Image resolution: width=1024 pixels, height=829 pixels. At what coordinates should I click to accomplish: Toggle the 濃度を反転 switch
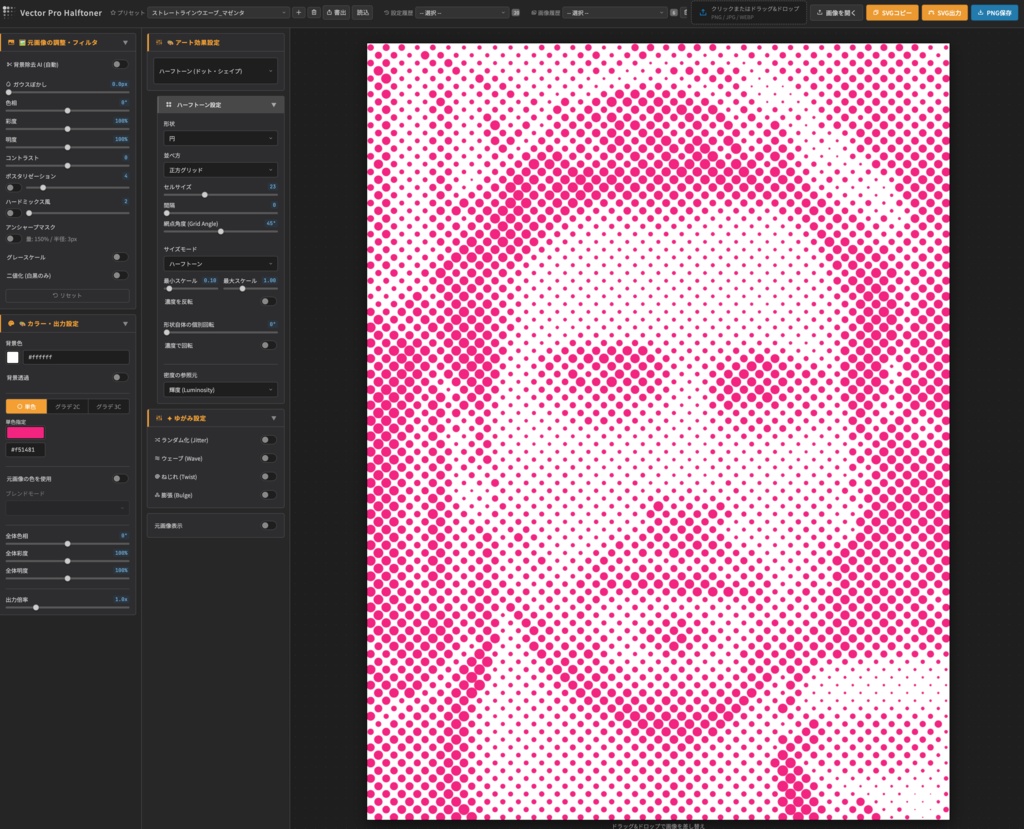(x=268, y=301)
